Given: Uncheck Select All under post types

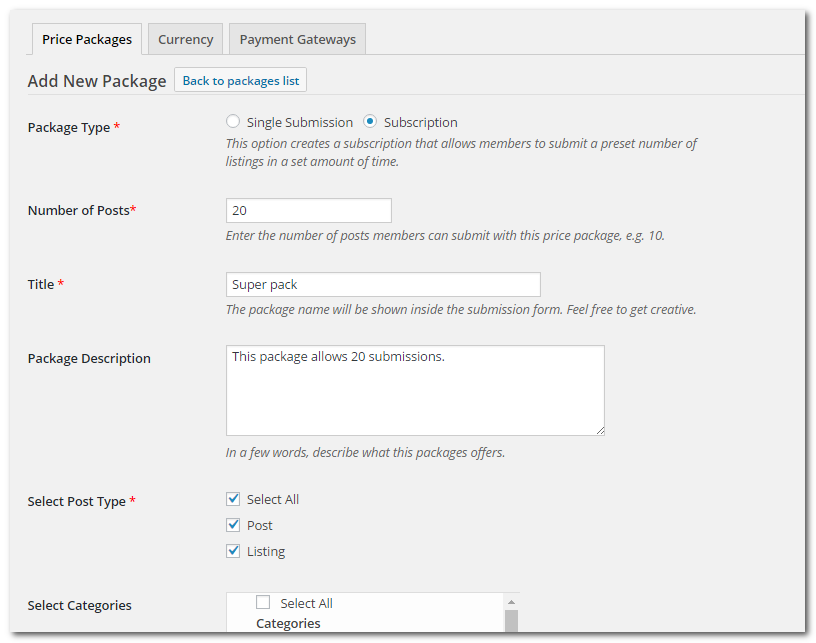Looking at the screenshot, I should pyautogui.click(x=233, y=499).
